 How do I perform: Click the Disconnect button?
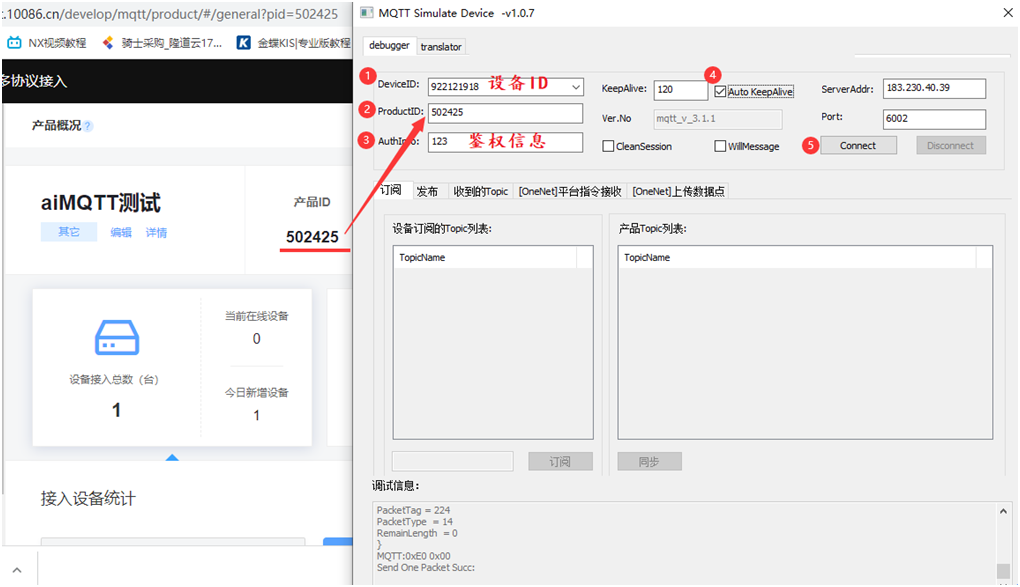click(950, 146)
